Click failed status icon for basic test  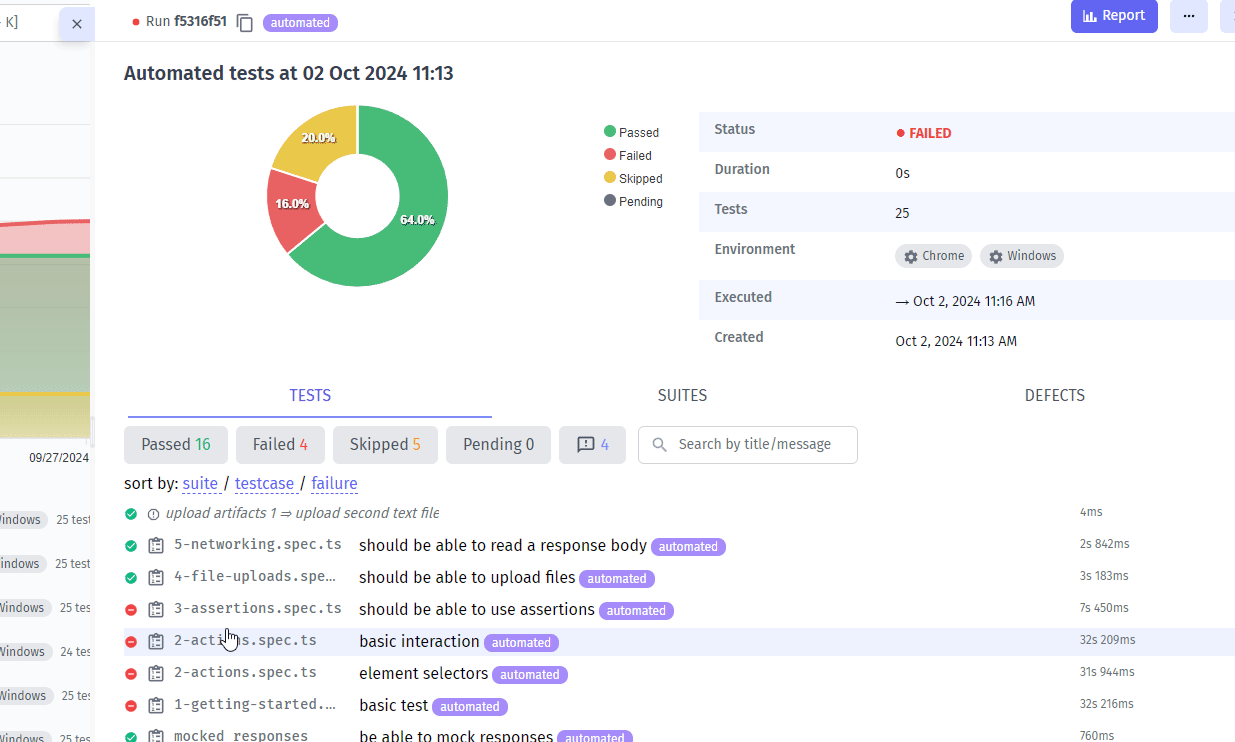click(x=131, y=706)
